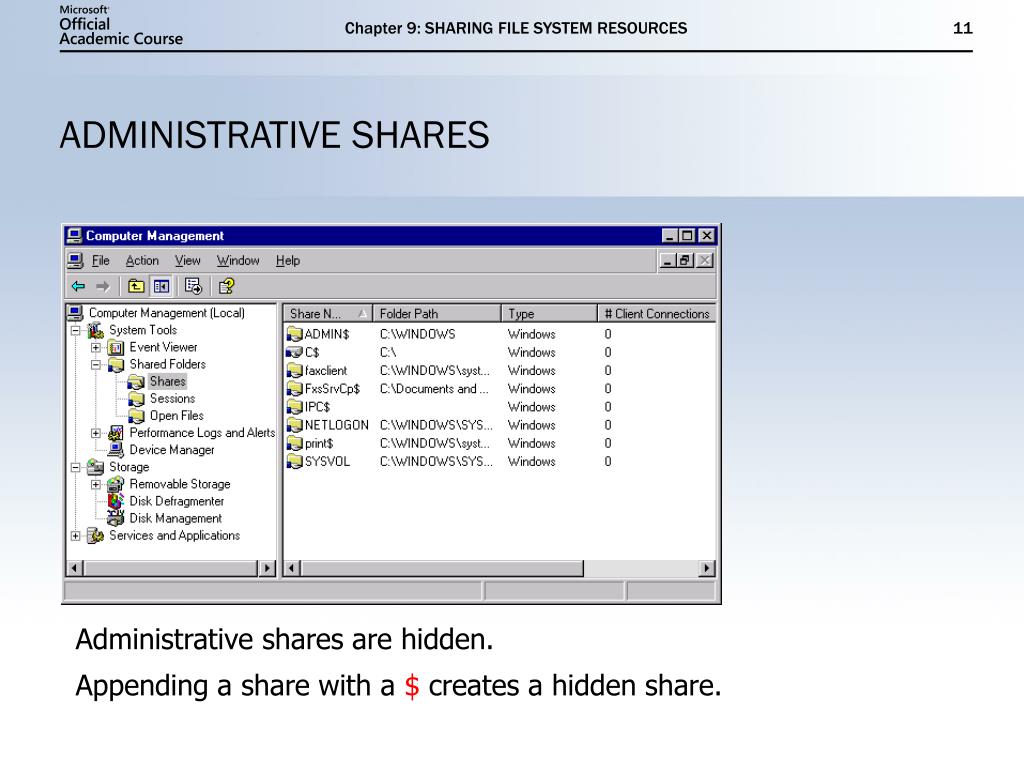The image size is (1024, 768).
Task: Click the Disk Management tree icon
Action: click(x=116, y=519)
